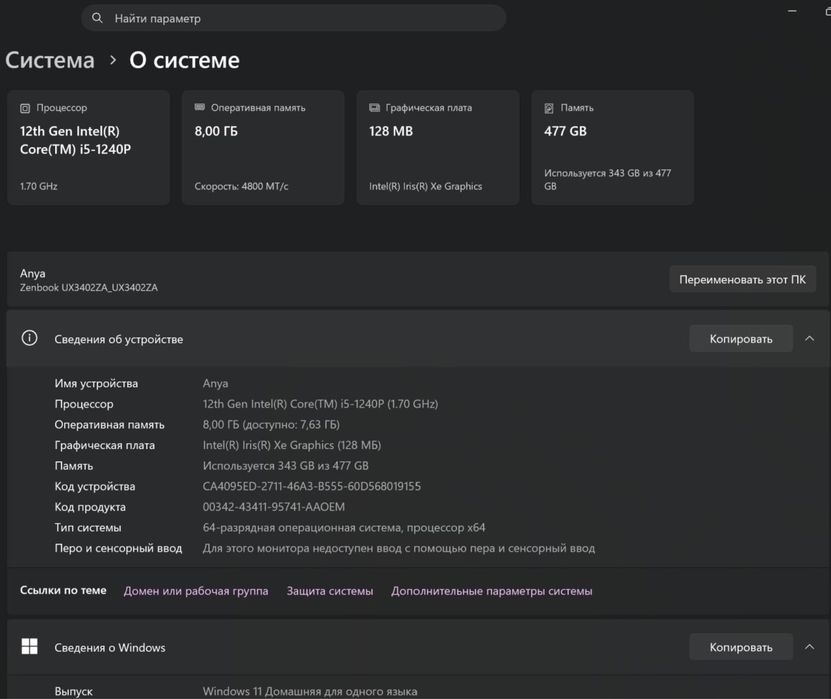Click "Windows 11 Домашняя для одного языка" edition value
This screenshot has width=831, height=699.
tap(310, 691)
